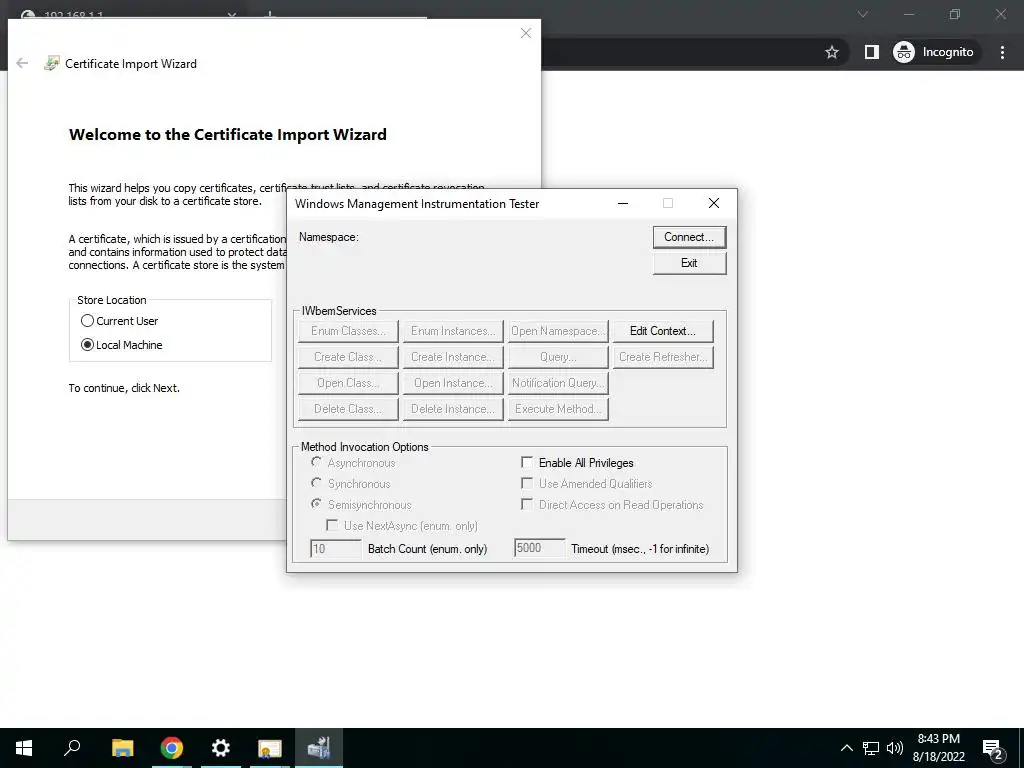Open Chrome tab search chevron
The width and height of the screenshot is (1024, 768).
click(863, 14)
